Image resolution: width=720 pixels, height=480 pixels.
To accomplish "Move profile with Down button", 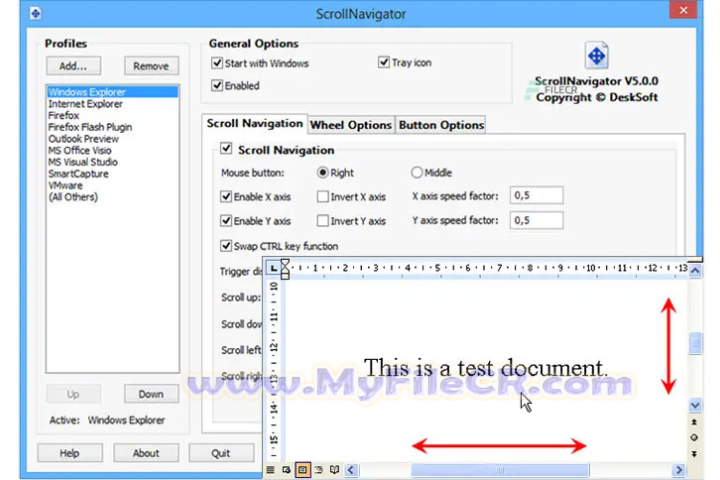I will click(x=151, y=394).
